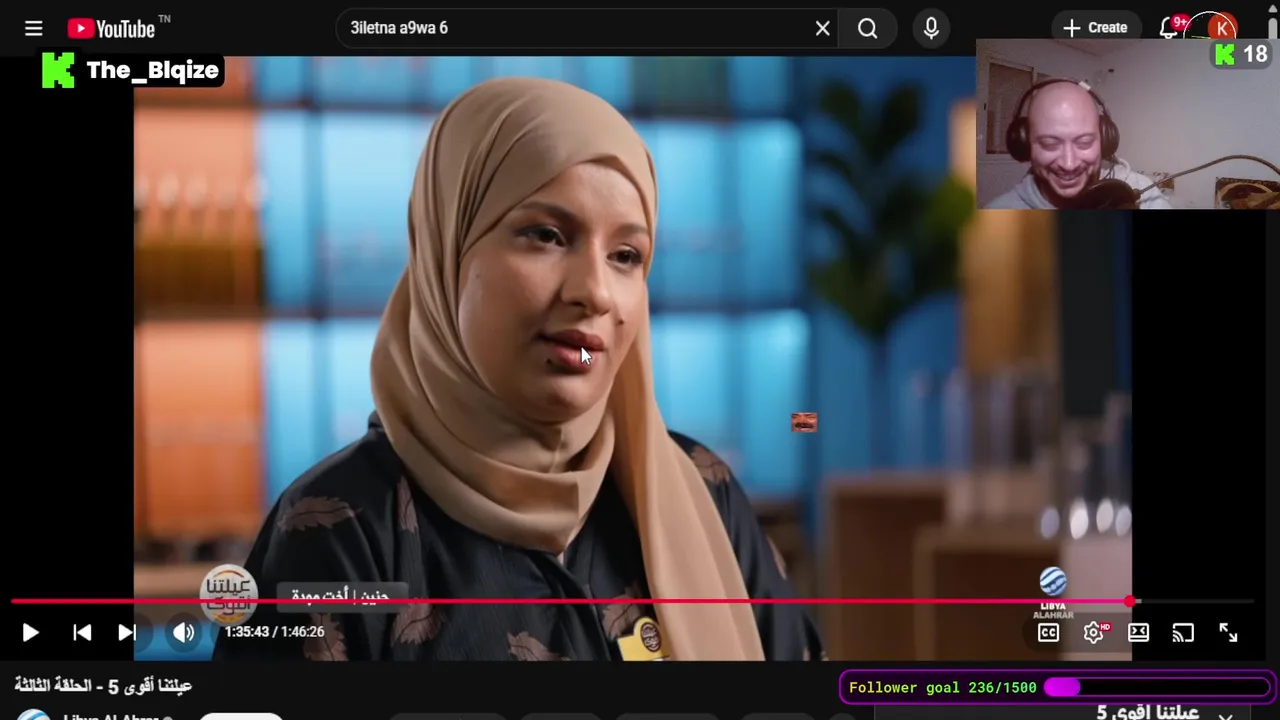This screenshot has width=1280, height=720.
Task: Switch the player to theater mode
Action: [x=1138, y=632]
